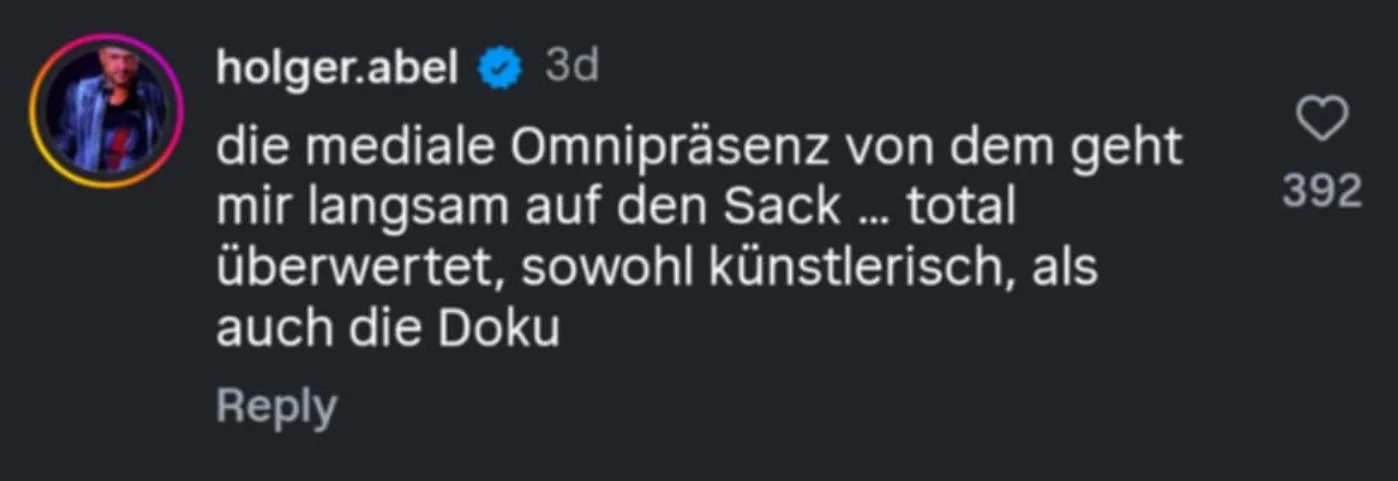
Task: Click the word "geht" in the comment
Action: pos(1131,149)
